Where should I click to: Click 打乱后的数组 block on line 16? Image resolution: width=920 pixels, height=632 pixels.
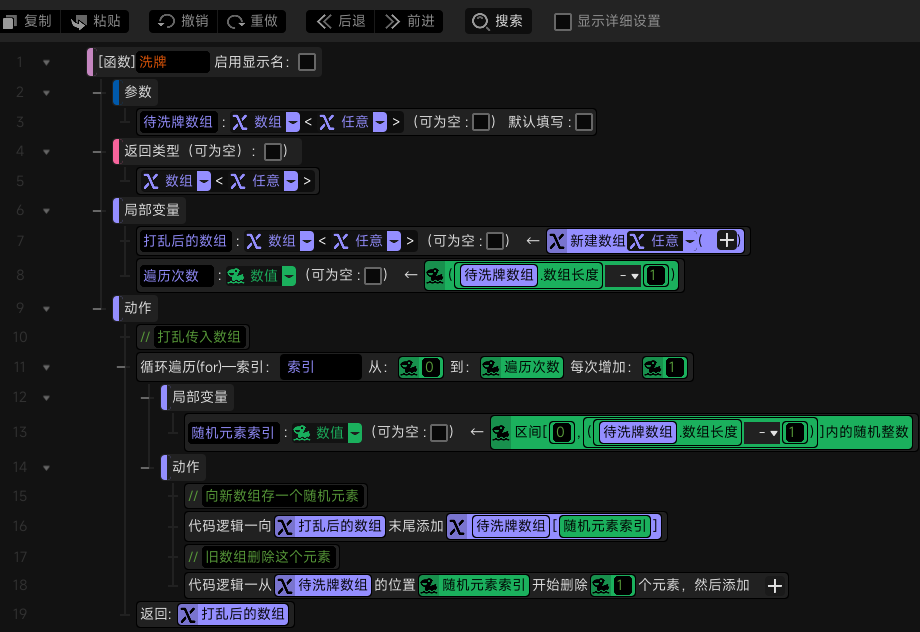[330, 526]
